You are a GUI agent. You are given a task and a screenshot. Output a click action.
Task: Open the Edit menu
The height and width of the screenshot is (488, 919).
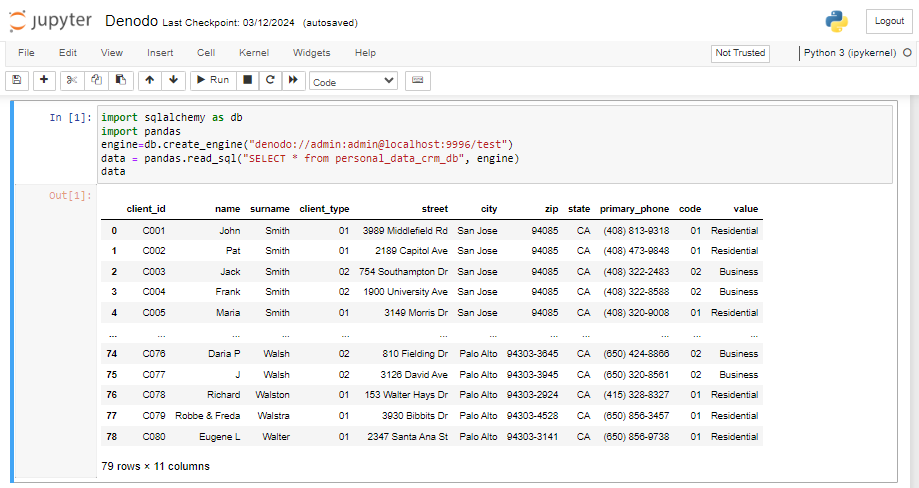tap(67, 53)
